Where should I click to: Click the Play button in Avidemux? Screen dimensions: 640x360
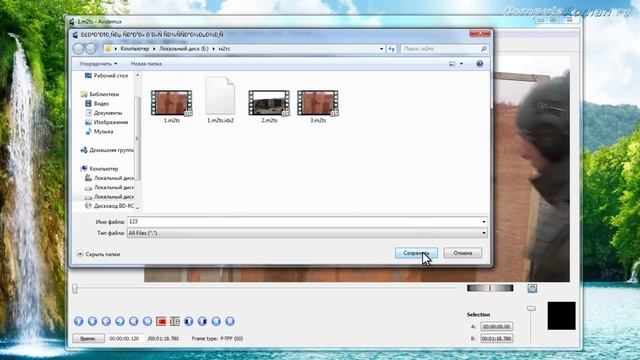79,321
